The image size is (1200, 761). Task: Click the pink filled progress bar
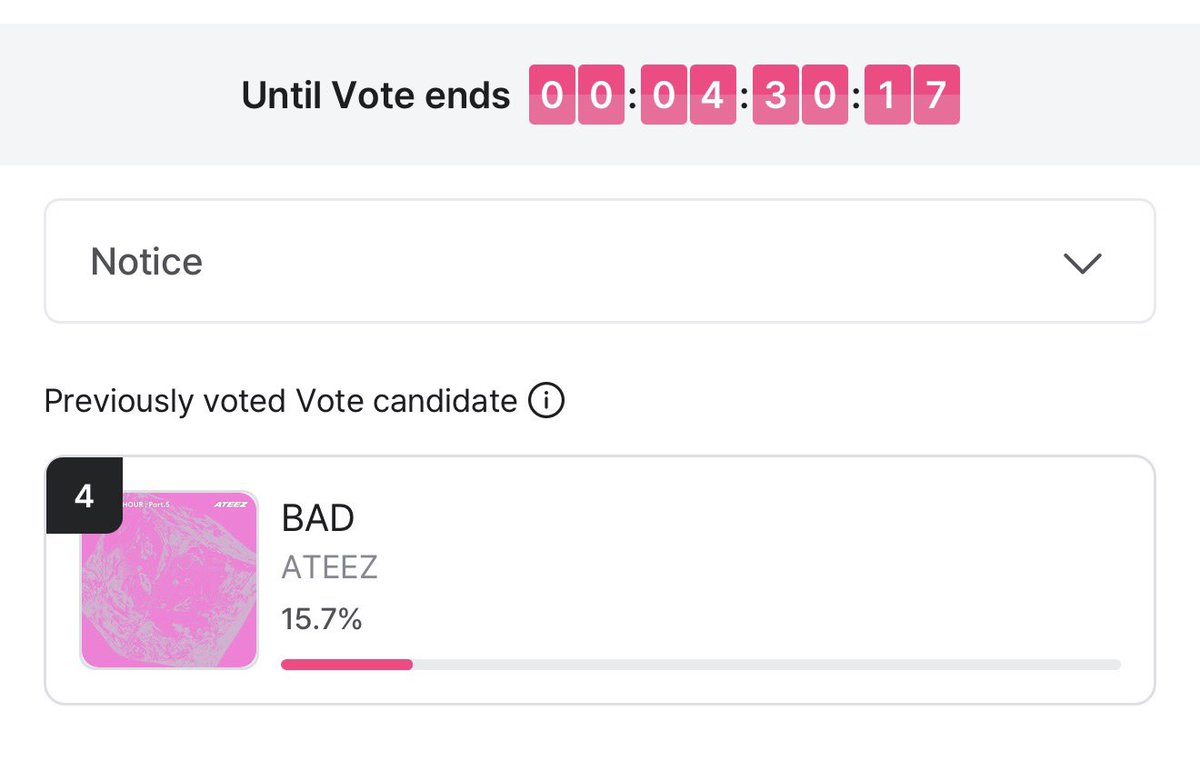[x=347, y=664]
